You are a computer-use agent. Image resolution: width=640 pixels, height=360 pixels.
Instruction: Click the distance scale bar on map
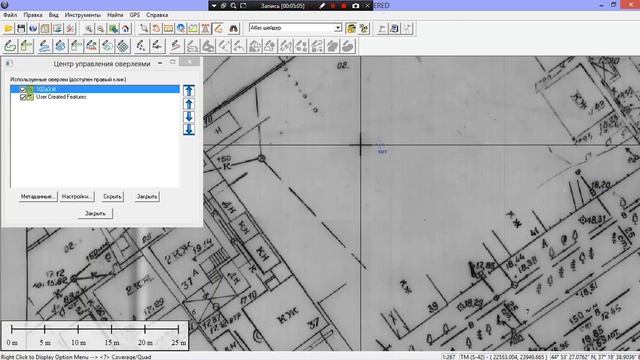[95, 335]
